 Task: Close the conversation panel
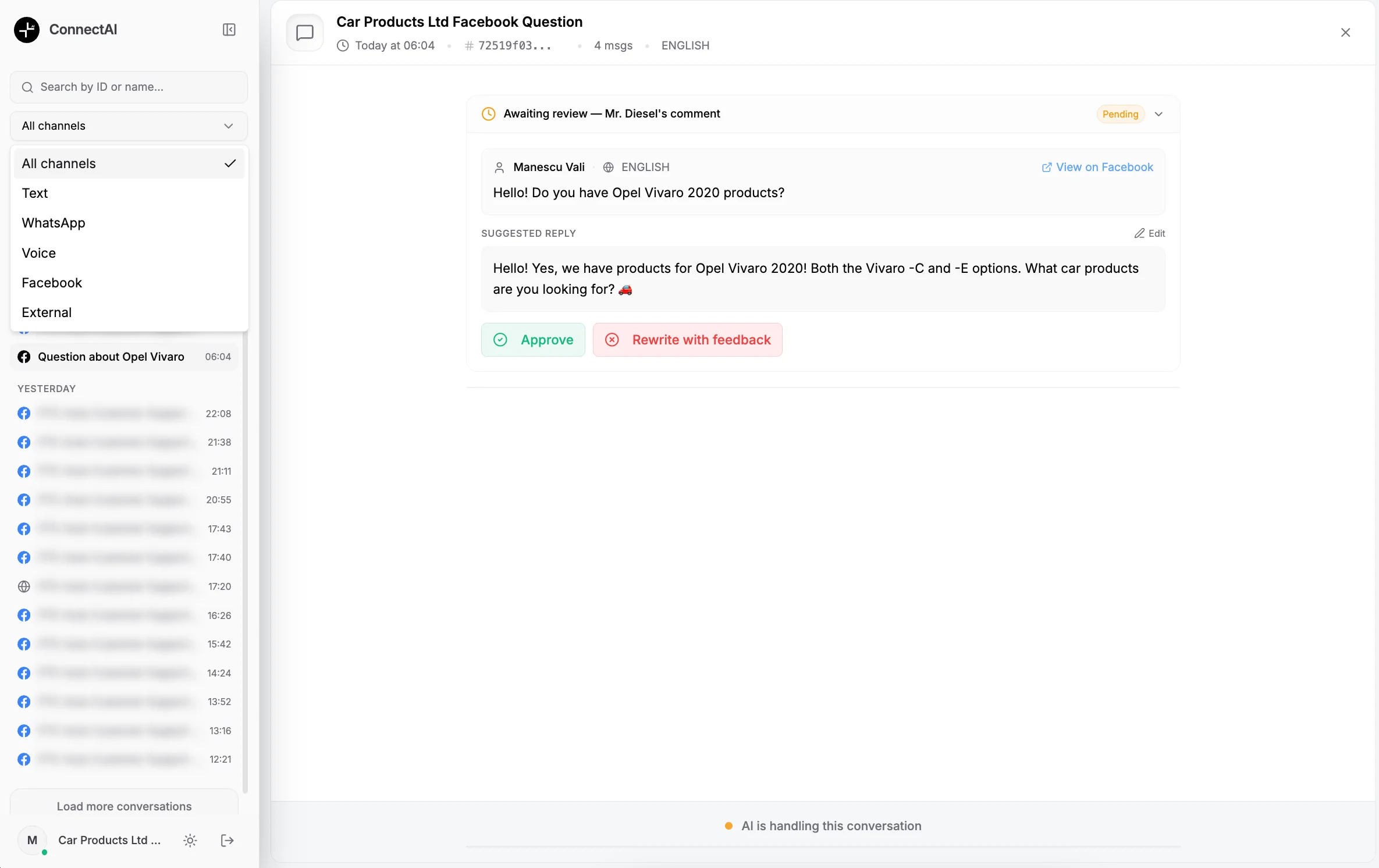pyautogui.click(x=1345, y=33)
